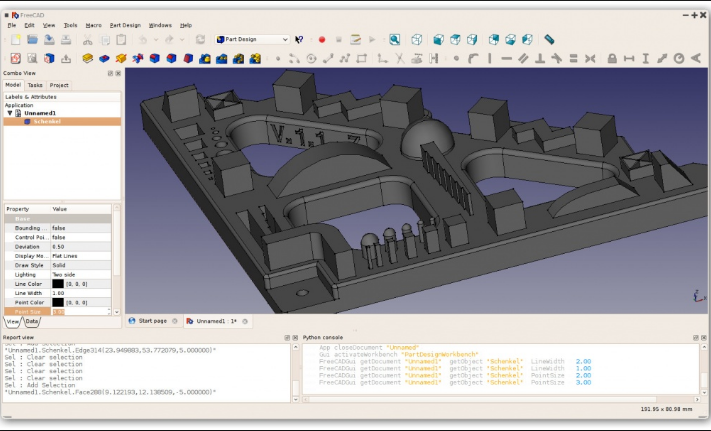
Task: Change the Display Mode 'Flat Lines' value
Action: tap(81, 256)
